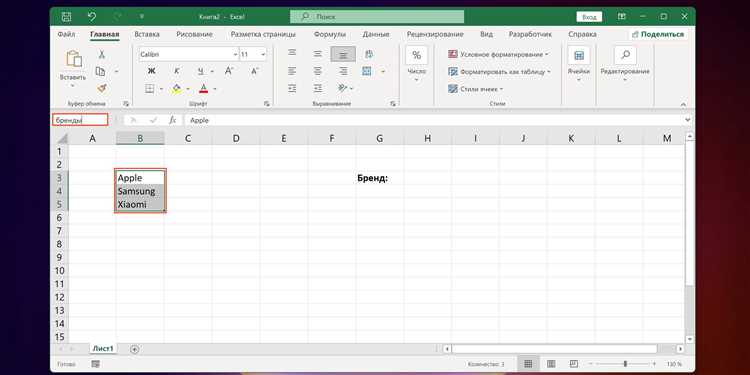This screenshot has width=750, height=375.
Task: Apply the yellow fill color bucket
Action: [x=176, y=89]
